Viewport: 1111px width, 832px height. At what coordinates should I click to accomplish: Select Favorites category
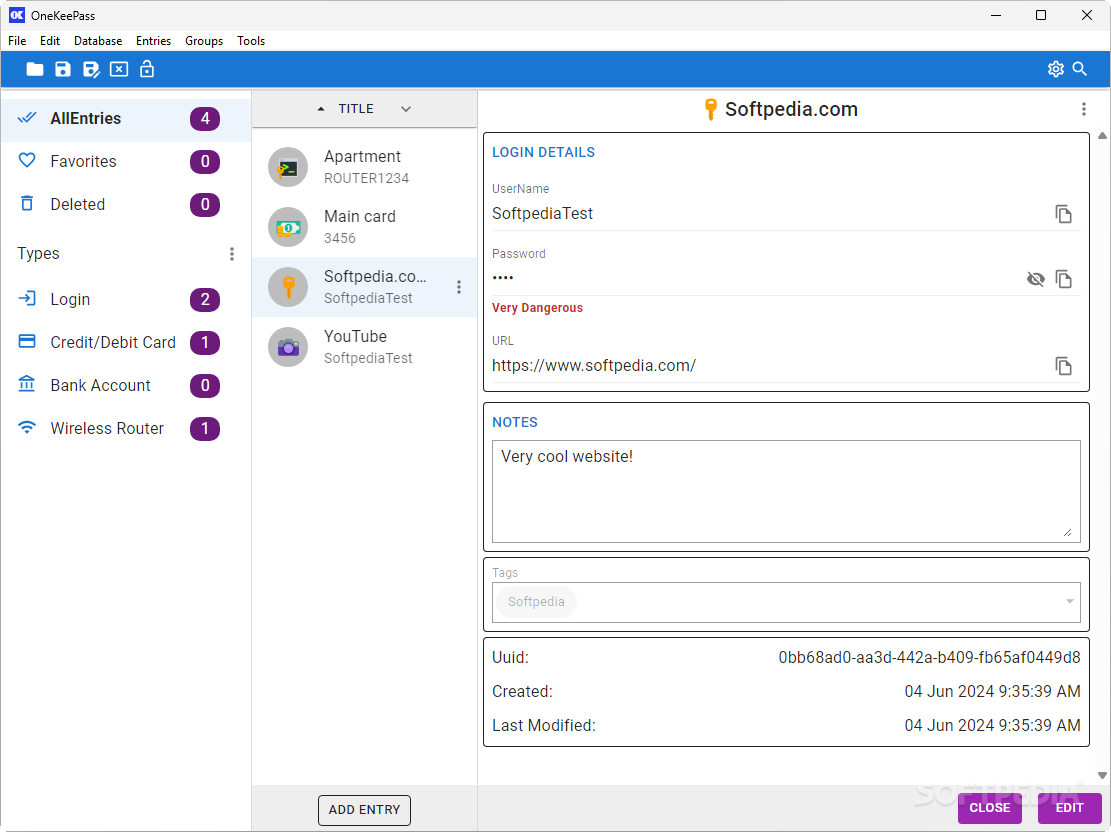click(126, 162)
